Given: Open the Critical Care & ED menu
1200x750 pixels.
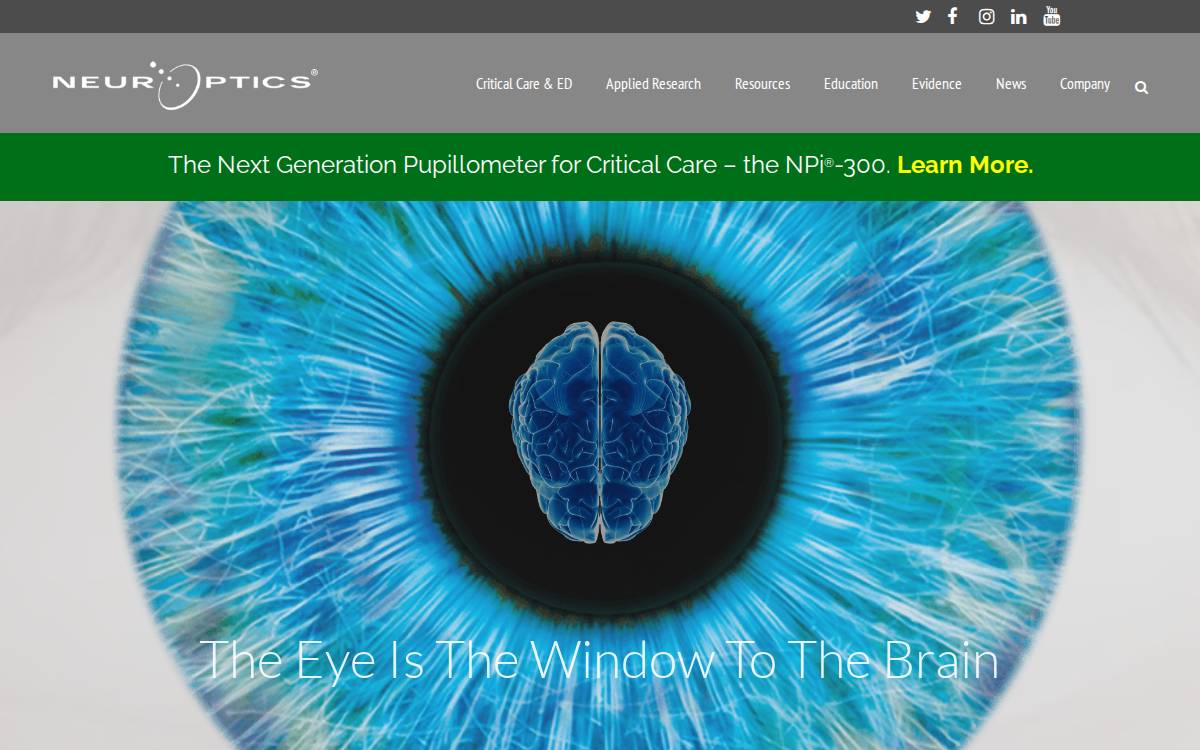Looking at the screenshot, I should coord(524,84).
